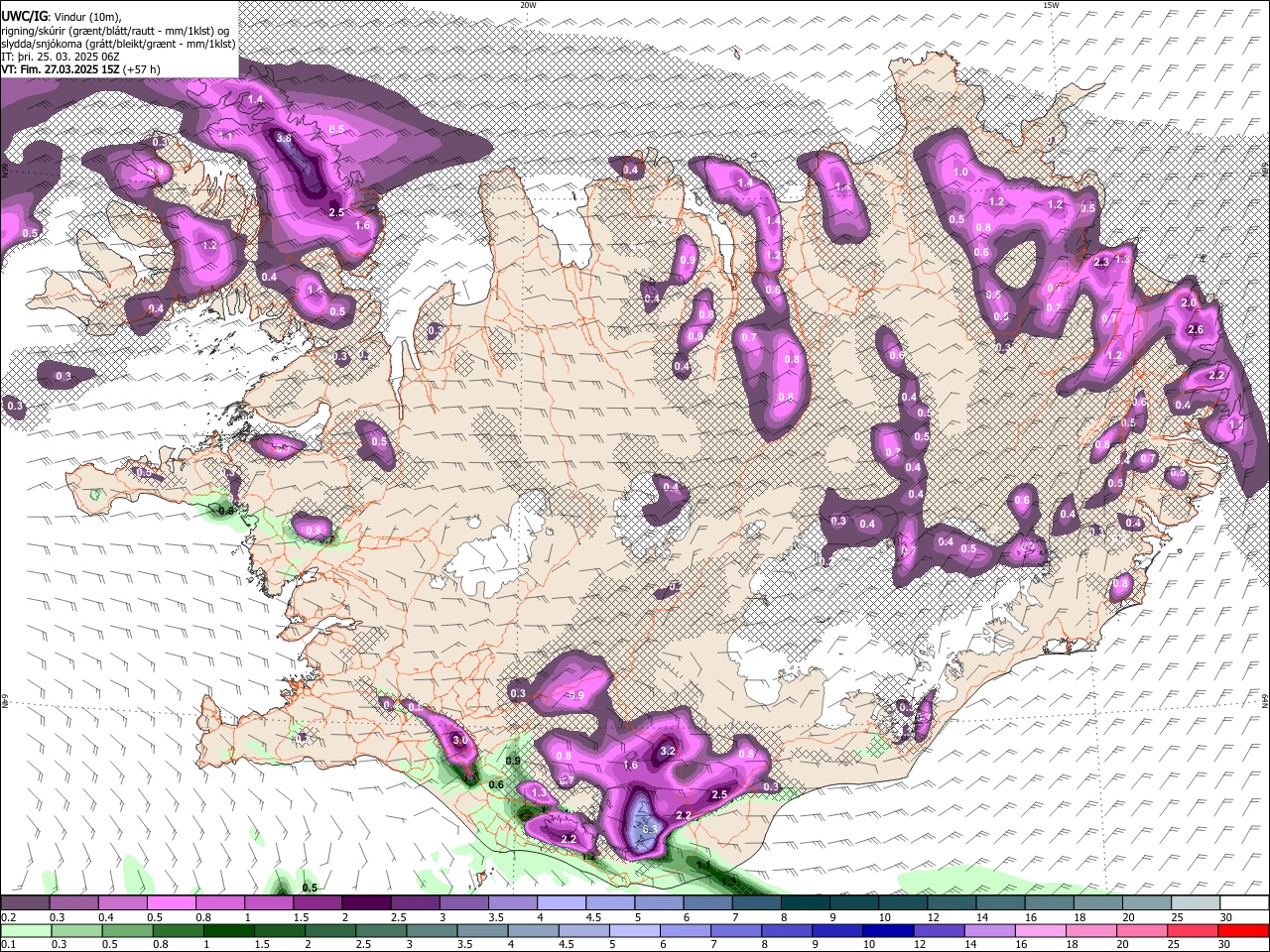Click the "15W" longitude label
The image size is (1270, 952).
[x=1051, y=5]
